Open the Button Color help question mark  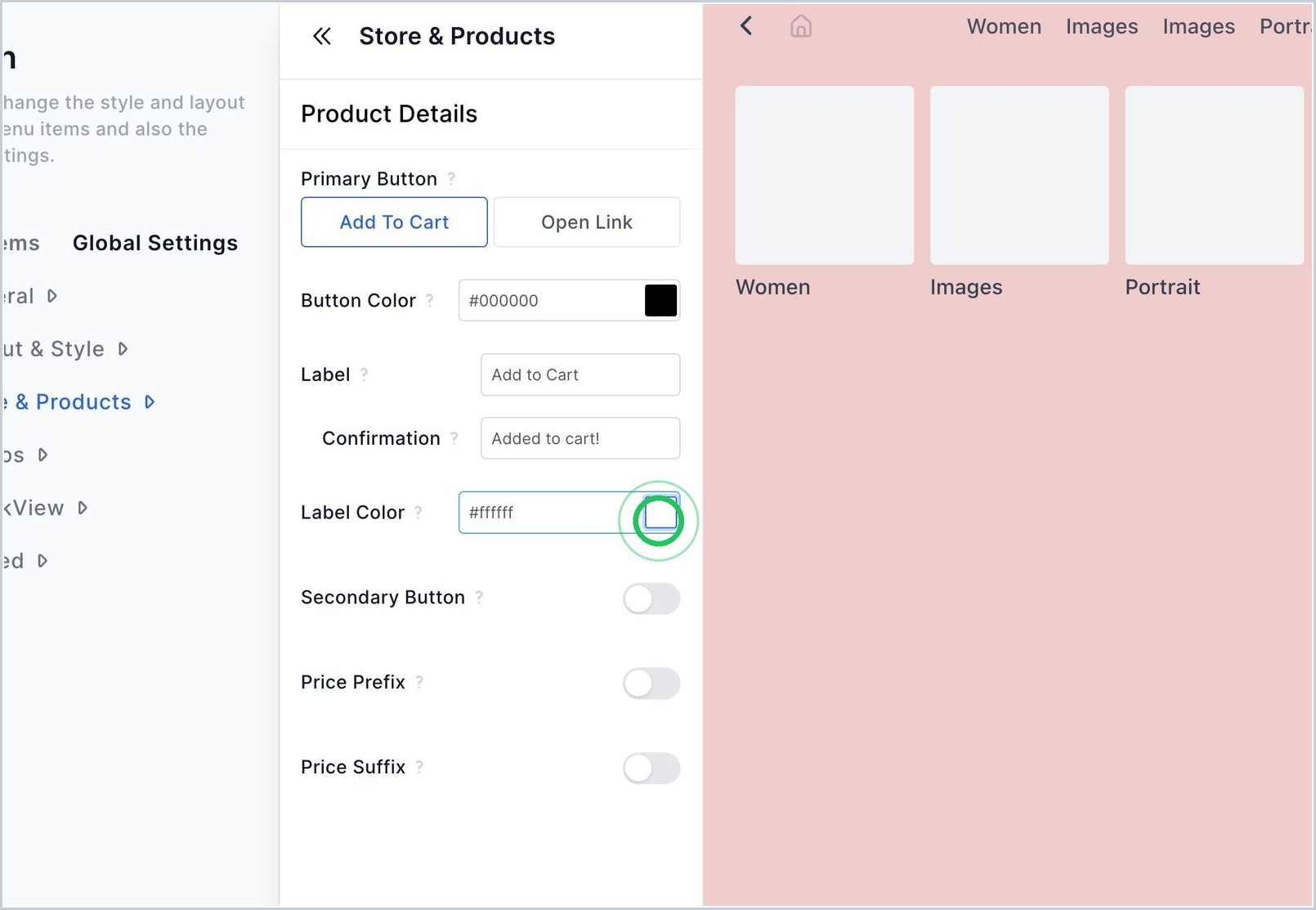[430, 300]
